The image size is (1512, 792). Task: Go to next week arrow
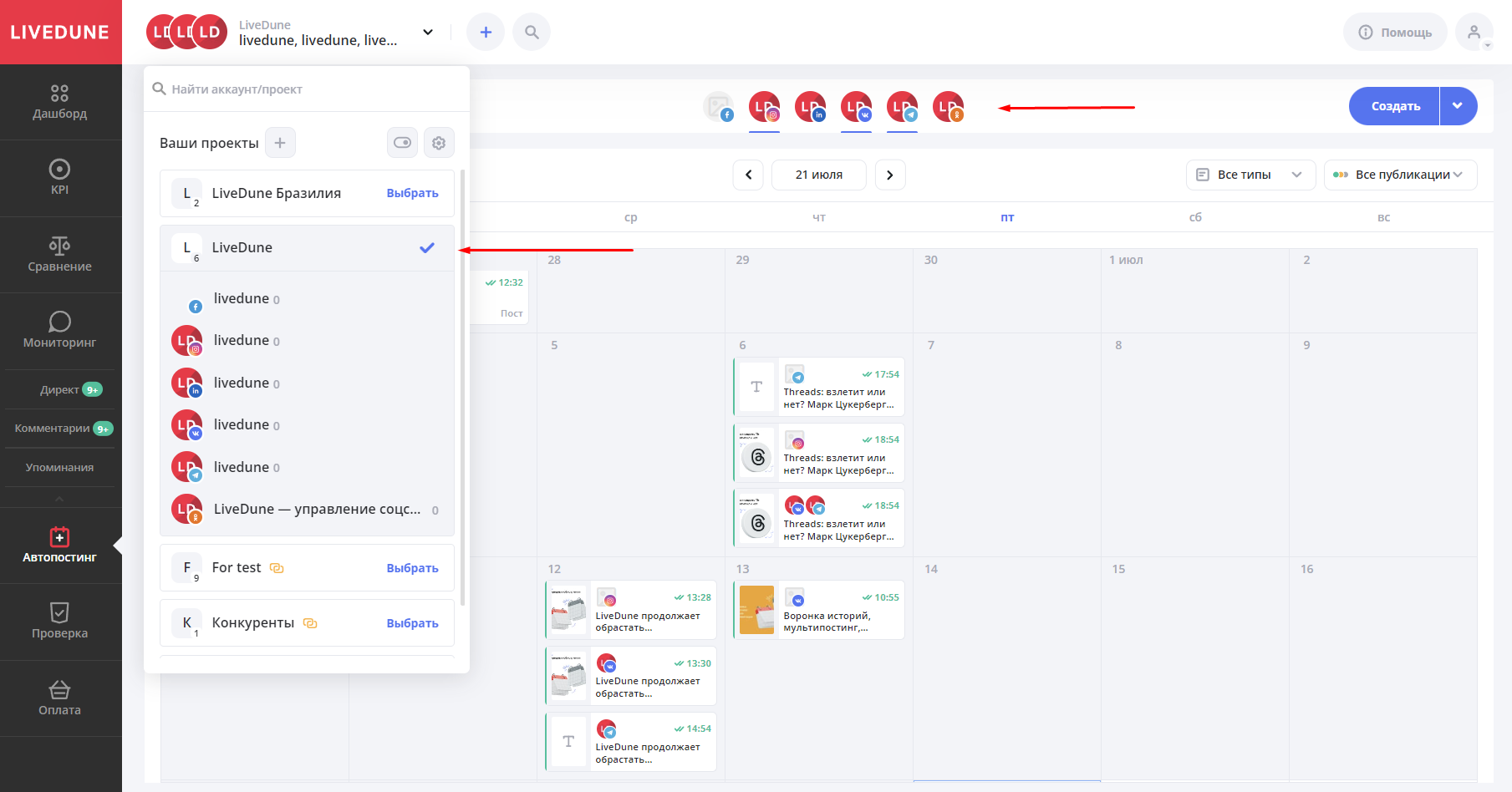890,175
